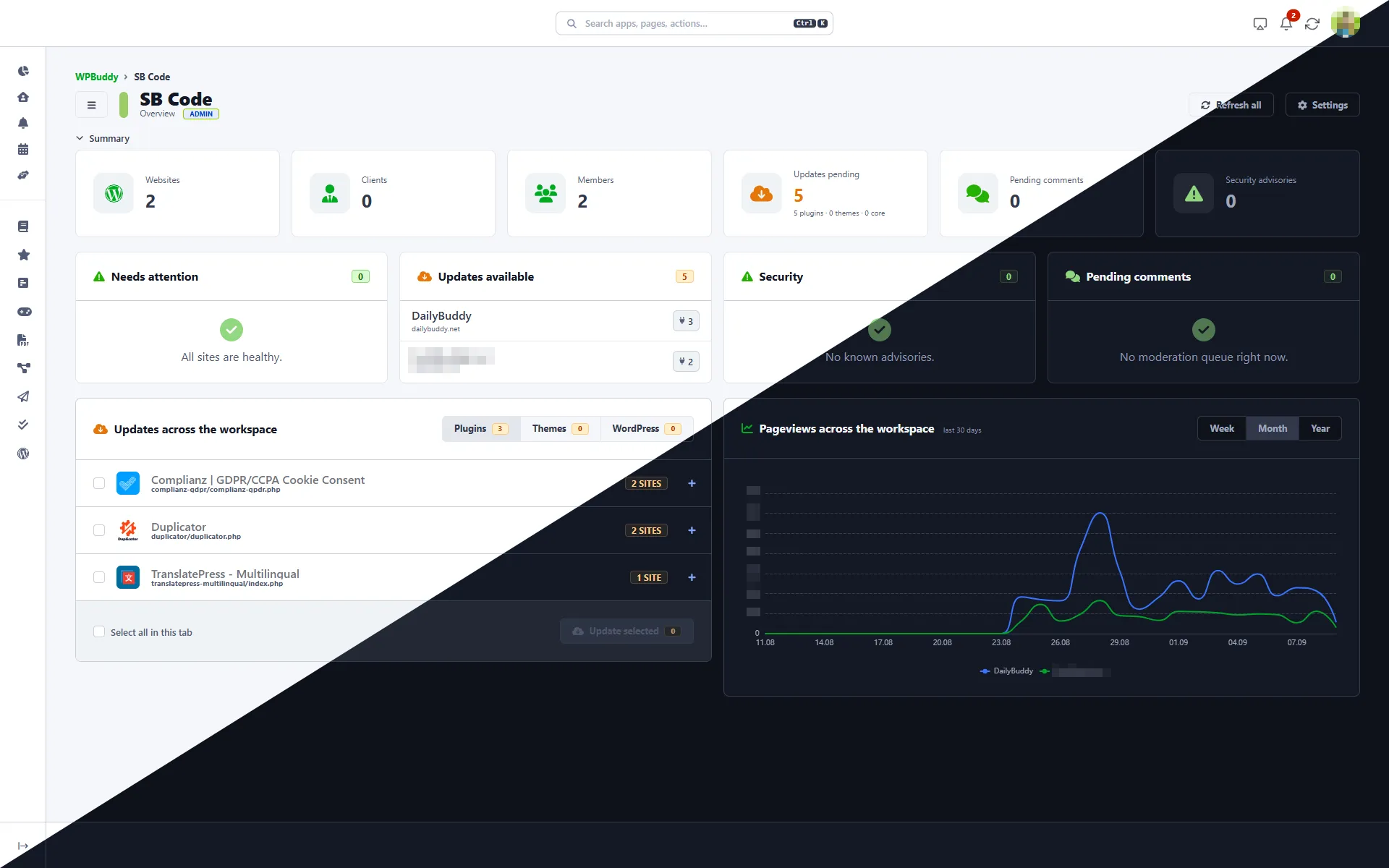Screen dimensions: 1389x868
Task: Open the double checkmark sidebar icon
Action: tap(23, 425)
